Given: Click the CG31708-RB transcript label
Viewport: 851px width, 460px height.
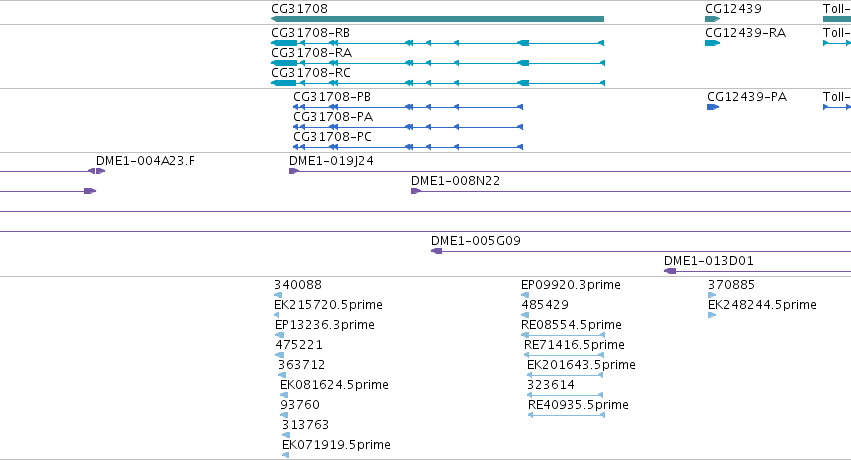Looking at the screenshot, I should (x=311, y=33).
